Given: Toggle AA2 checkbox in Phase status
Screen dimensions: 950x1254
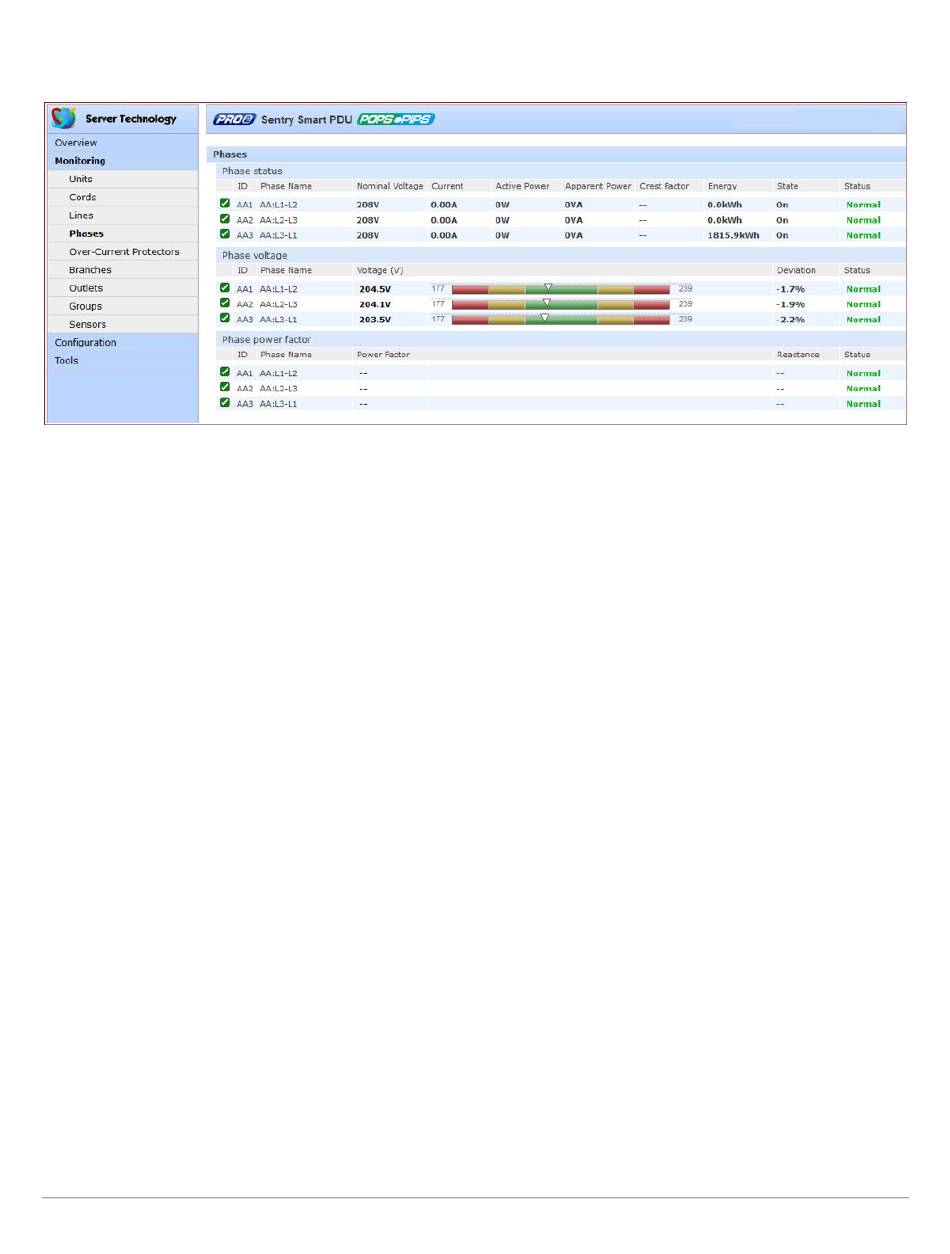Looking at the screenshot, I should pos(225,218).
